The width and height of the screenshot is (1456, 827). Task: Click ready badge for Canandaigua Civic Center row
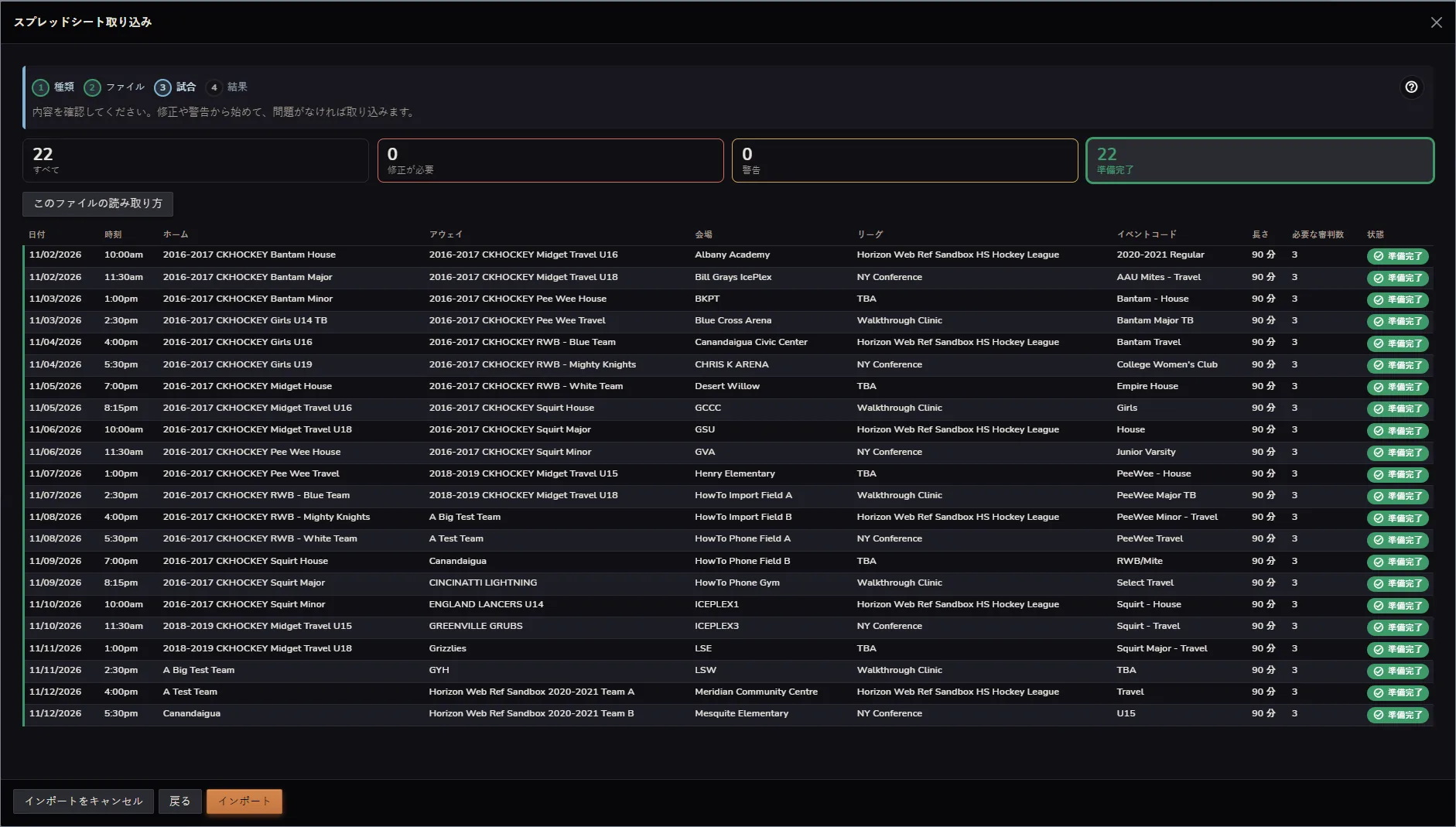(x=1397, y=343)
